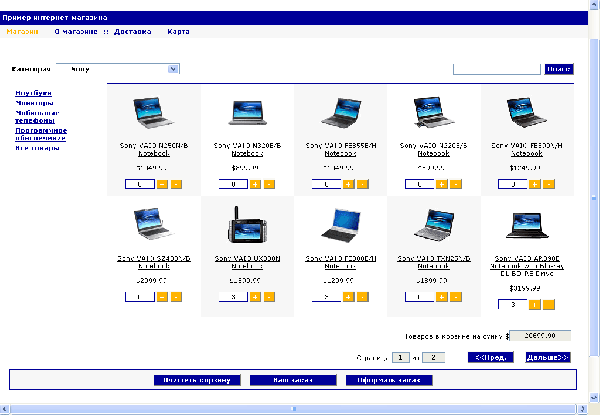600x415 pixels.
Task: Open Sony VAIO SZ430N/B Notebook link
Action: pos(154,262)
